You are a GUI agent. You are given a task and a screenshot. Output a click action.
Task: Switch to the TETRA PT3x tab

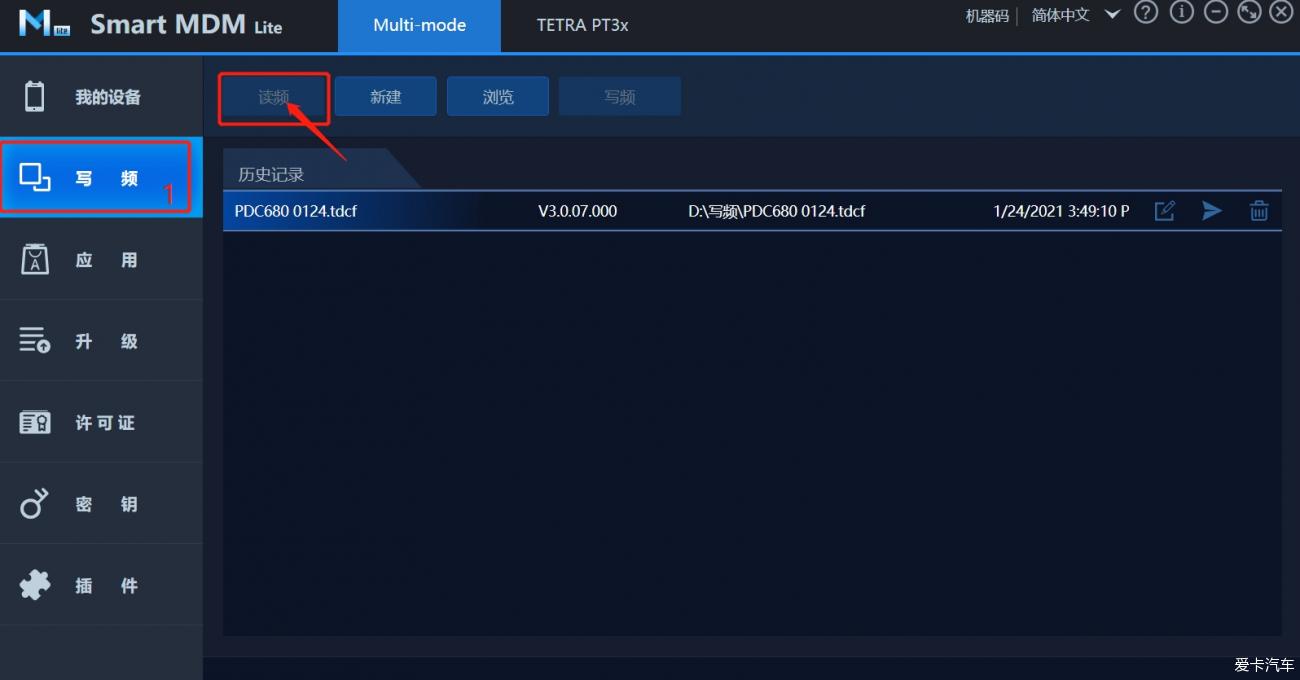coord(582,26)
